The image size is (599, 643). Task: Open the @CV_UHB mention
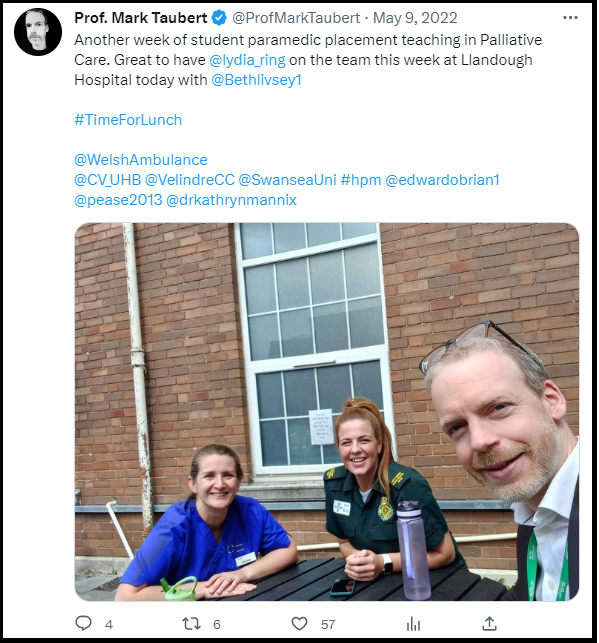coord(107,180)
